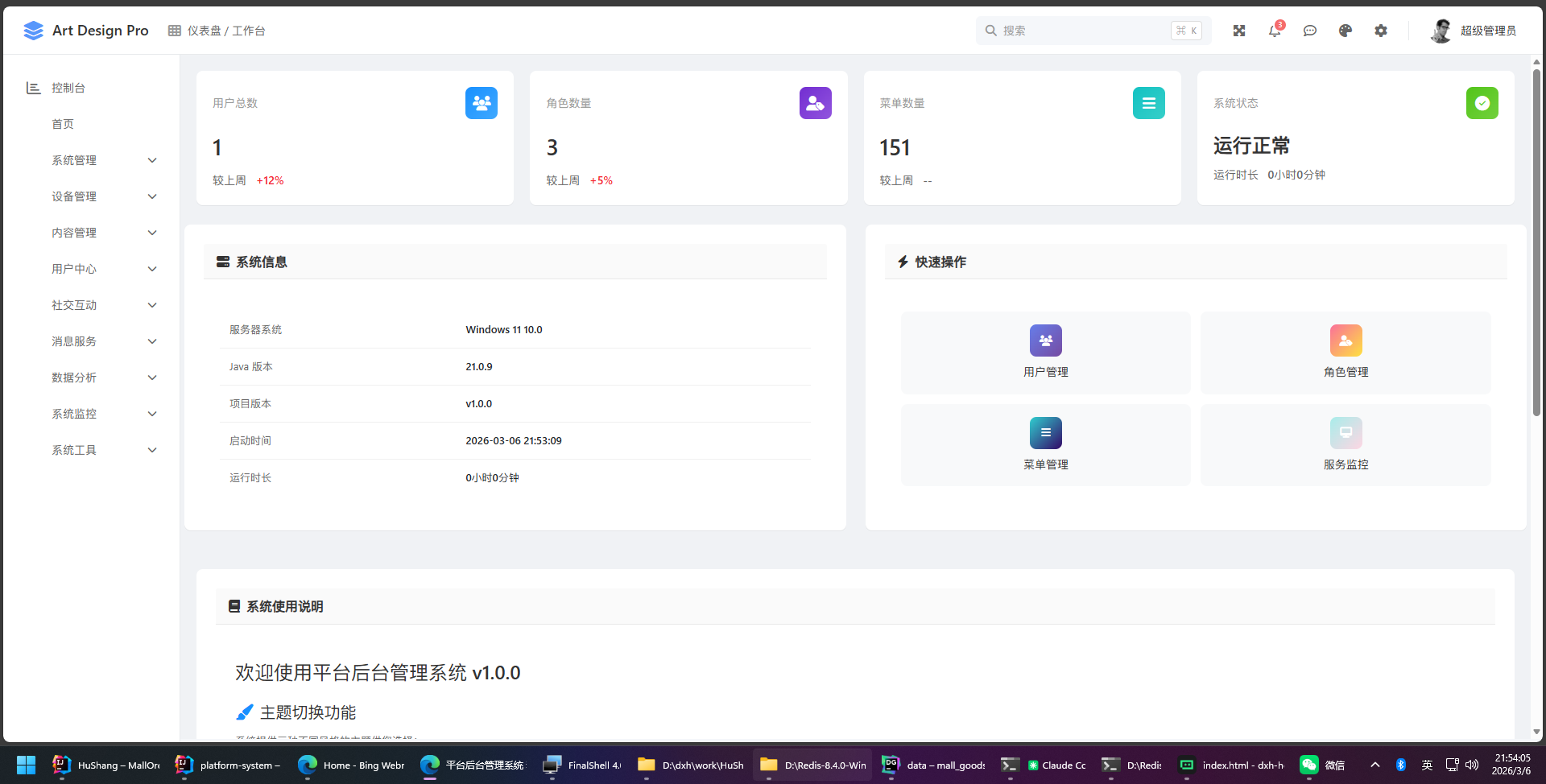Image resolution: width=1546 pixels, height=784 pixels.
Task: Open the chat message icon
Action: point(1310,30)
